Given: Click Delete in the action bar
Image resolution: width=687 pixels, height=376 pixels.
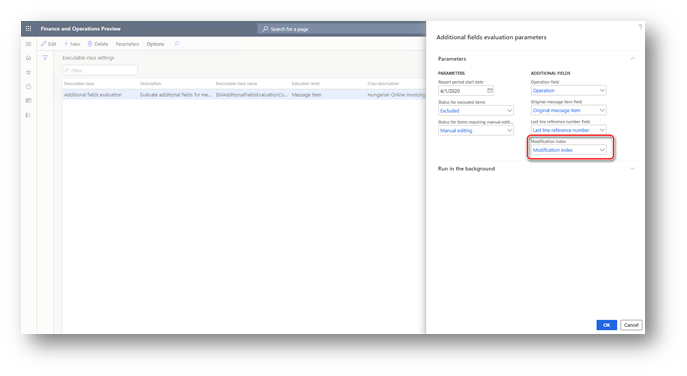Looking at the screenshot, I should 98,44.
